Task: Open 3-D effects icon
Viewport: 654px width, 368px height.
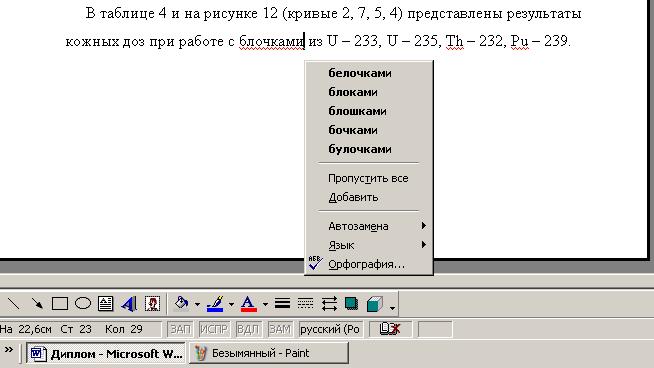Action: click(375, 303)
